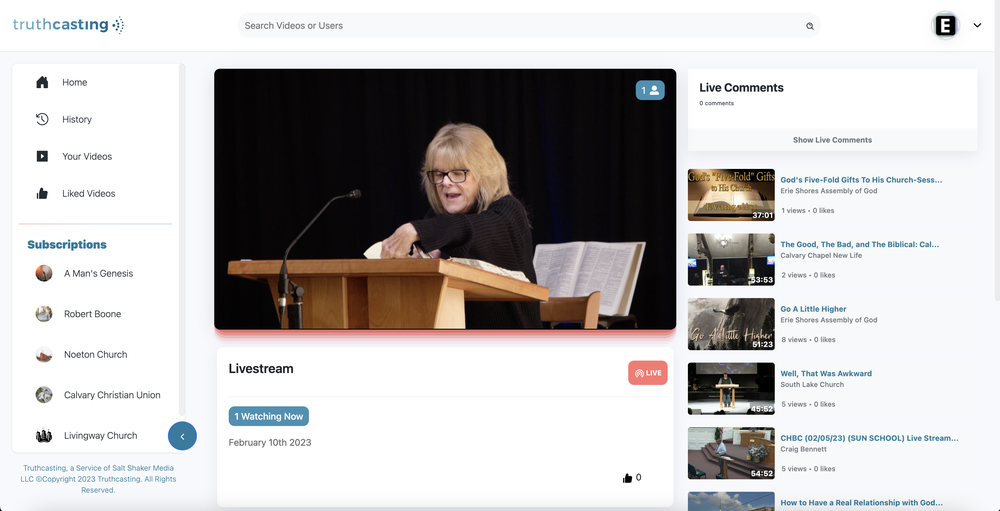The width and height of the screenshot is (1000, 511).
Task: Click the Liked Videos thumbs-up icon
Action: pos(42,193)
